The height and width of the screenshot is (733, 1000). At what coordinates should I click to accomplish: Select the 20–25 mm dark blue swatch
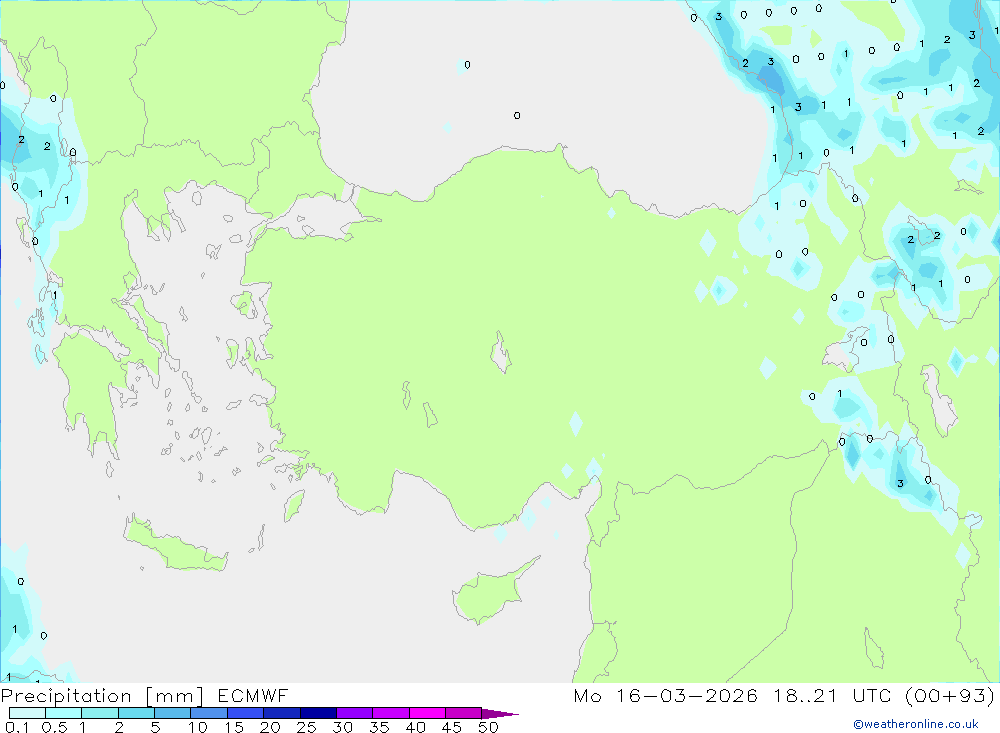coord(281,713)
